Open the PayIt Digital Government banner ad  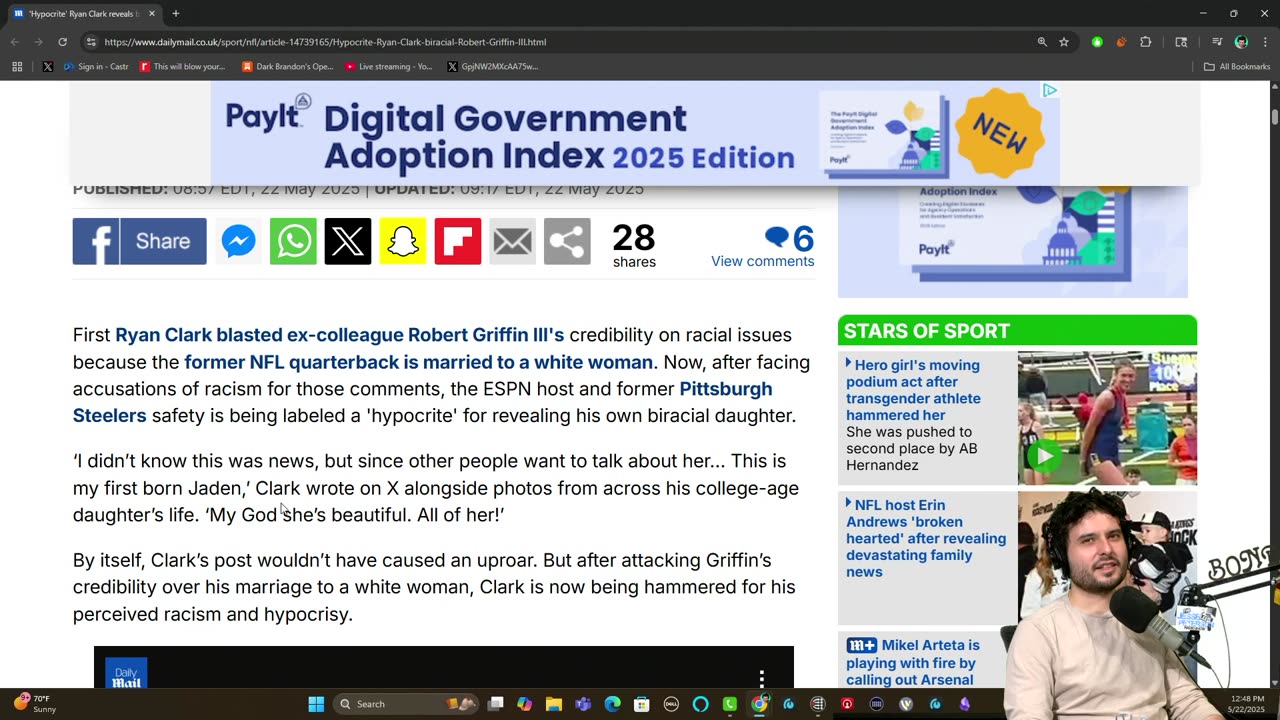click(635, 133)
